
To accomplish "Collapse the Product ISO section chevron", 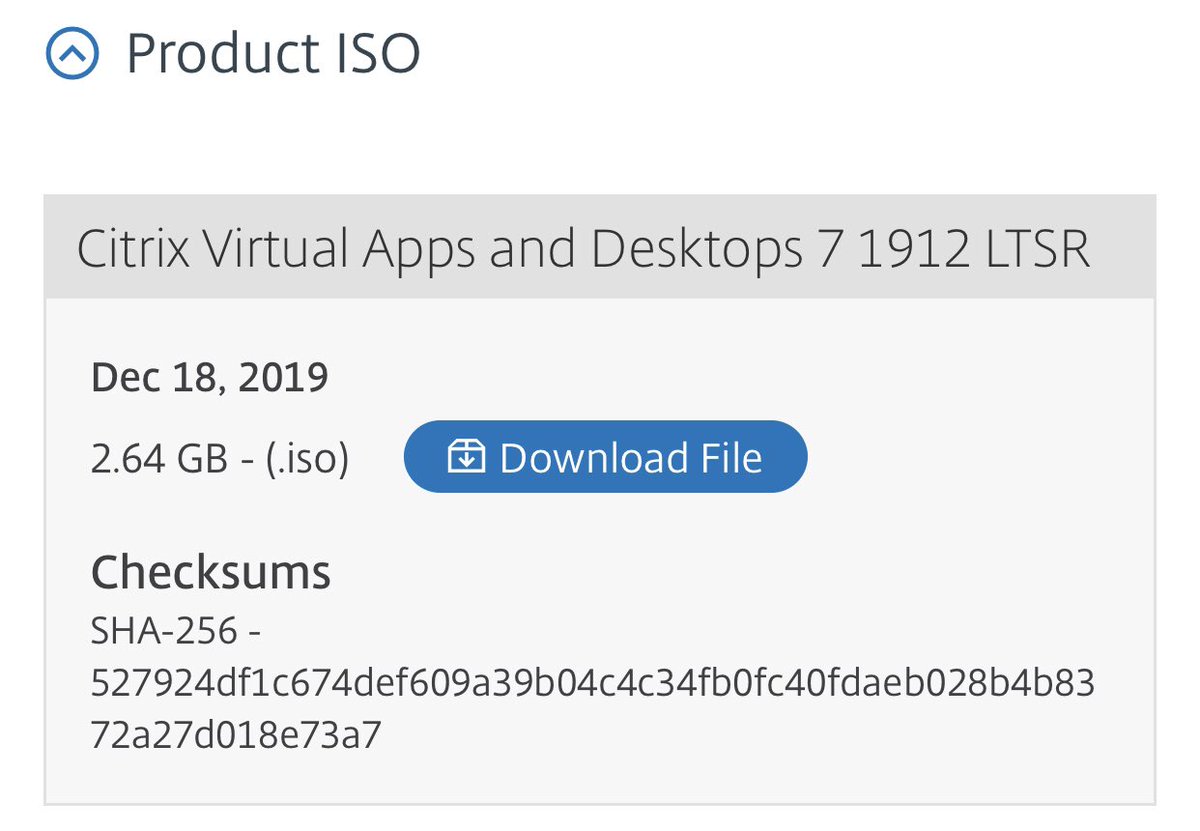I will (x=72, y=53).
